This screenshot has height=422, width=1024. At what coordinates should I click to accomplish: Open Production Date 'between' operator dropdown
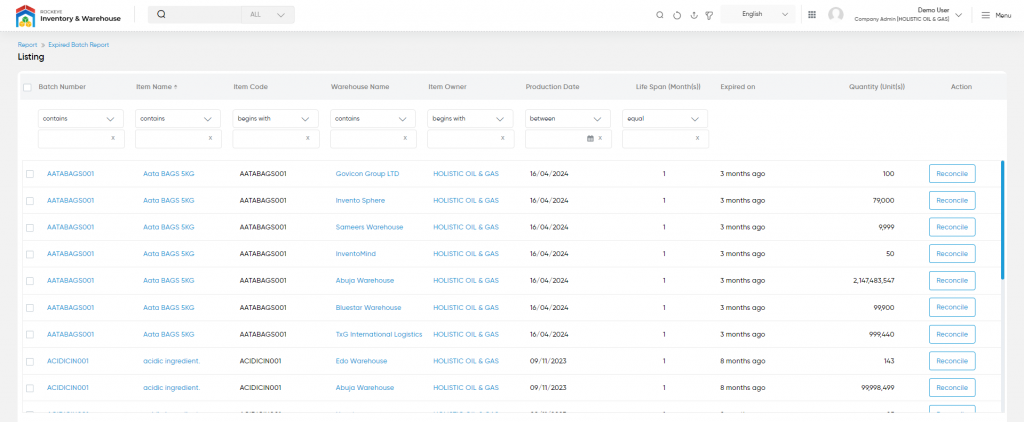tap(568, 119)
